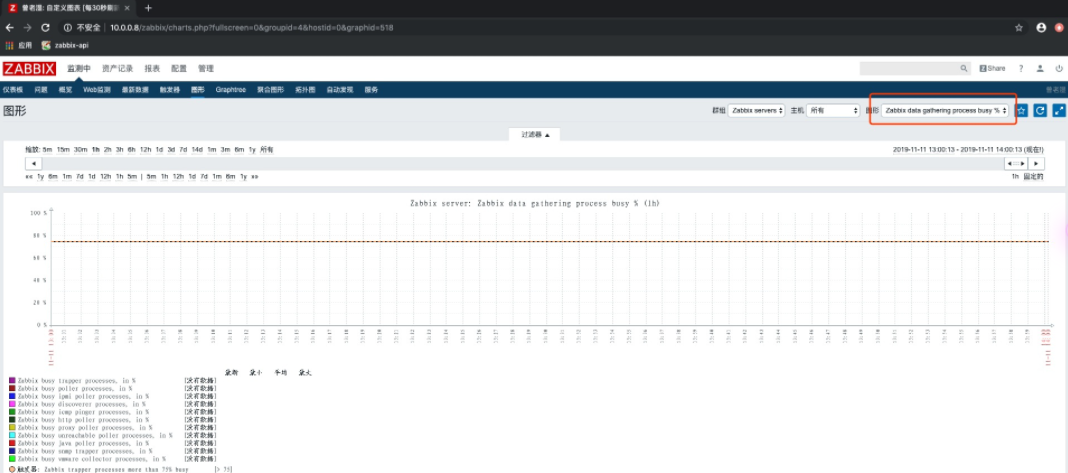
Task: Click the search magnifier icon
Action: [964, 69]
